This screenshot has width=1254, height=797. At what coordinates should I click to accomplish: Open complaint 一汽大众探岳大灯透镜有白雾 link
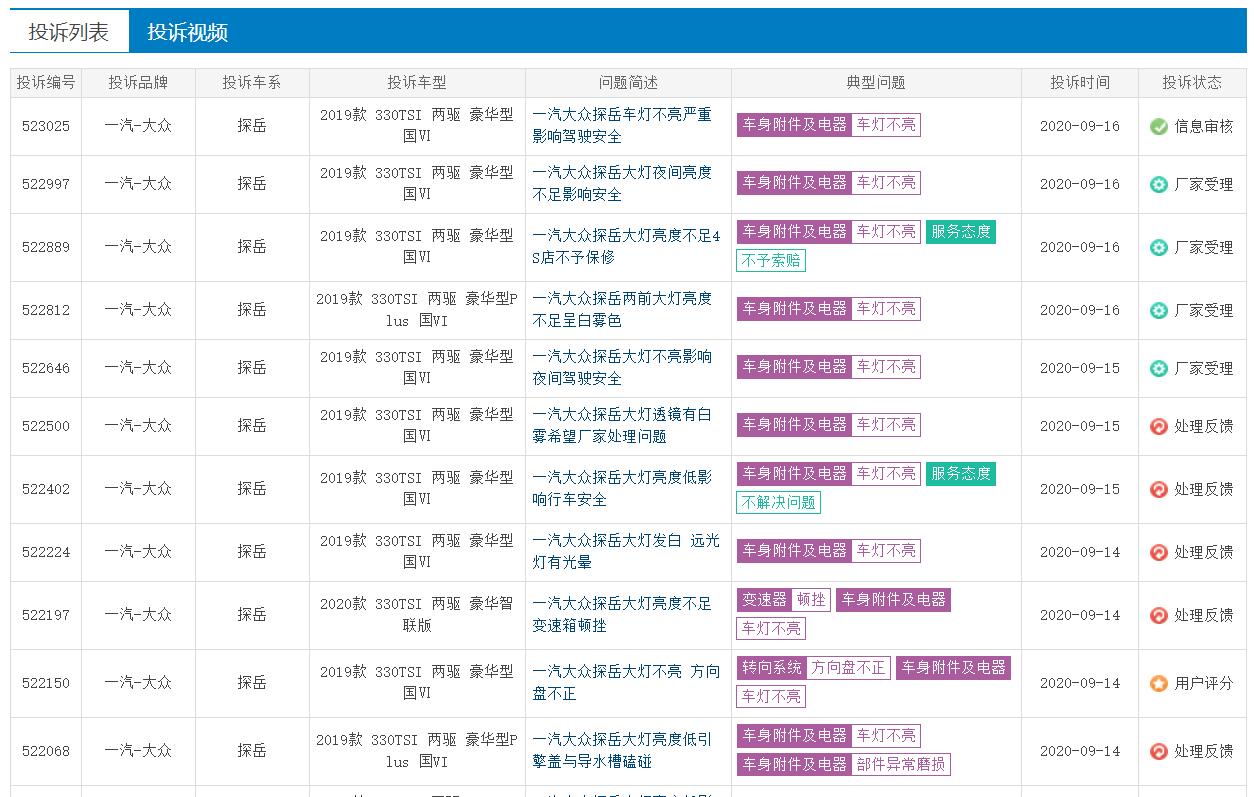(622, 426)
